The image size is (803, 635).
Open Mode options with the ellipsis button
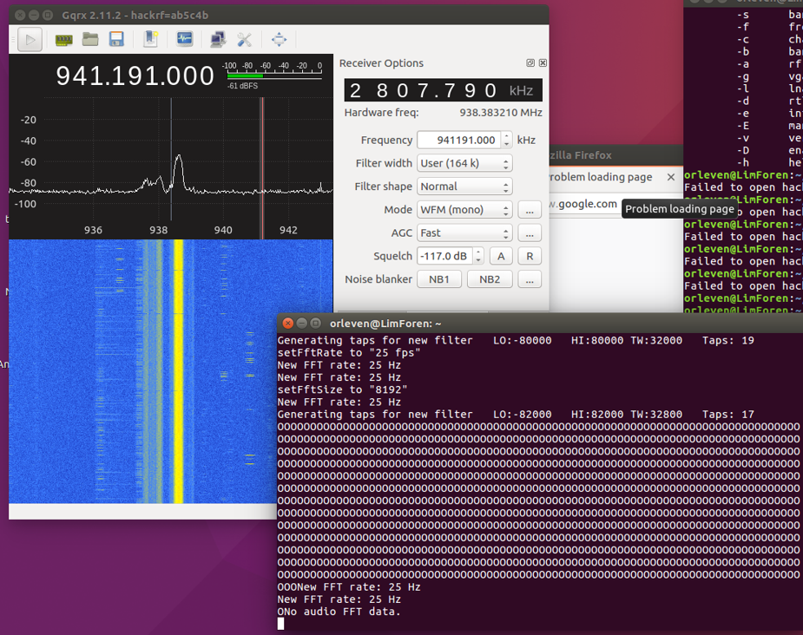pyautogui.click(x=530, y=209)
